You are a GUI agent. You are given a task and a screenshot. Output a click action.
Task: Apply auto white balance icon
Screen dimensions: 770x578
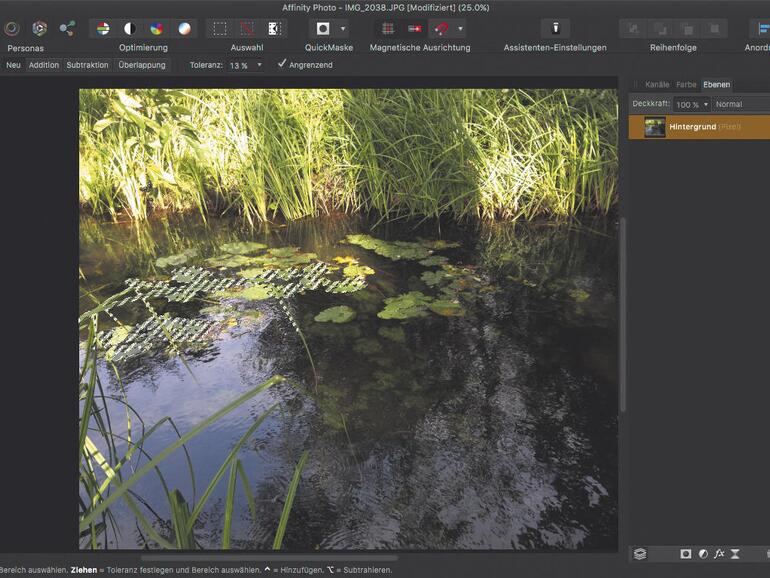coord(184,28)
